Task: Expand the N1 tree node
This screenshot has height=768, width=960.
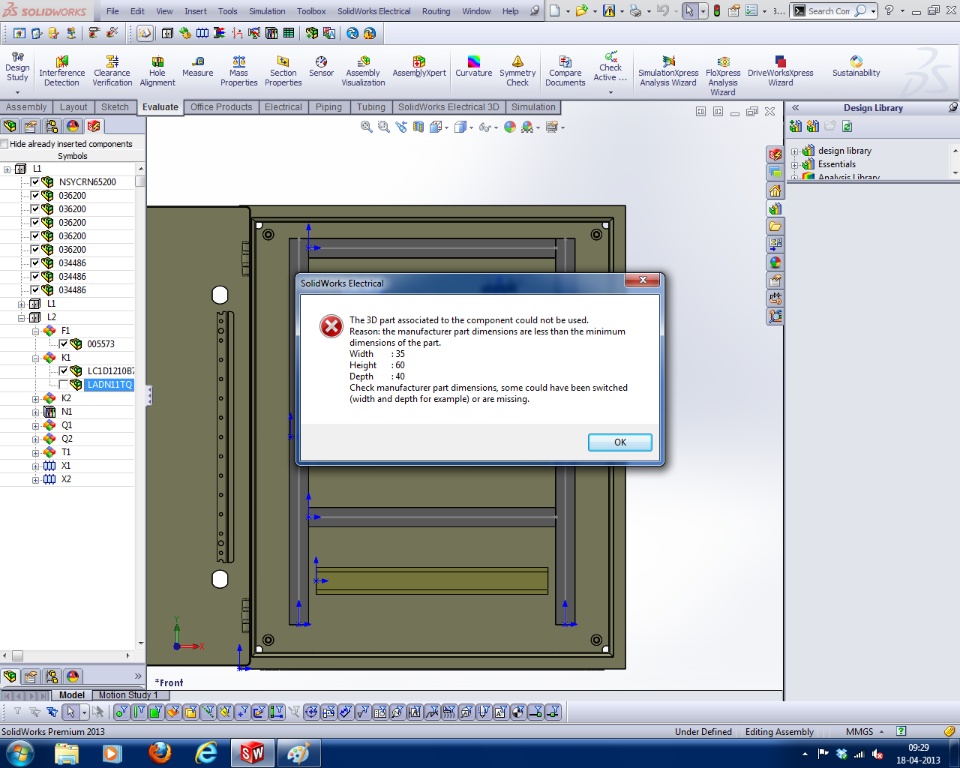Action: pyautogui.click(x=36, y=412)
